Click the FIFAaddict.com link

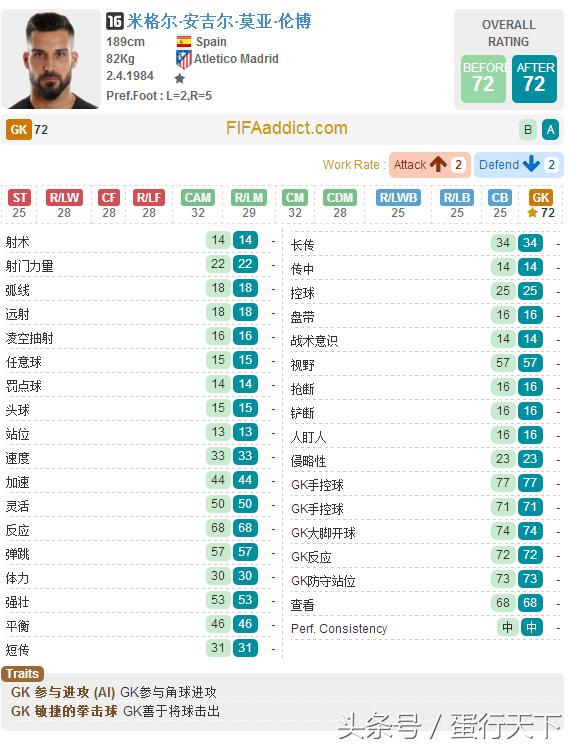click(x=287, y=128)
